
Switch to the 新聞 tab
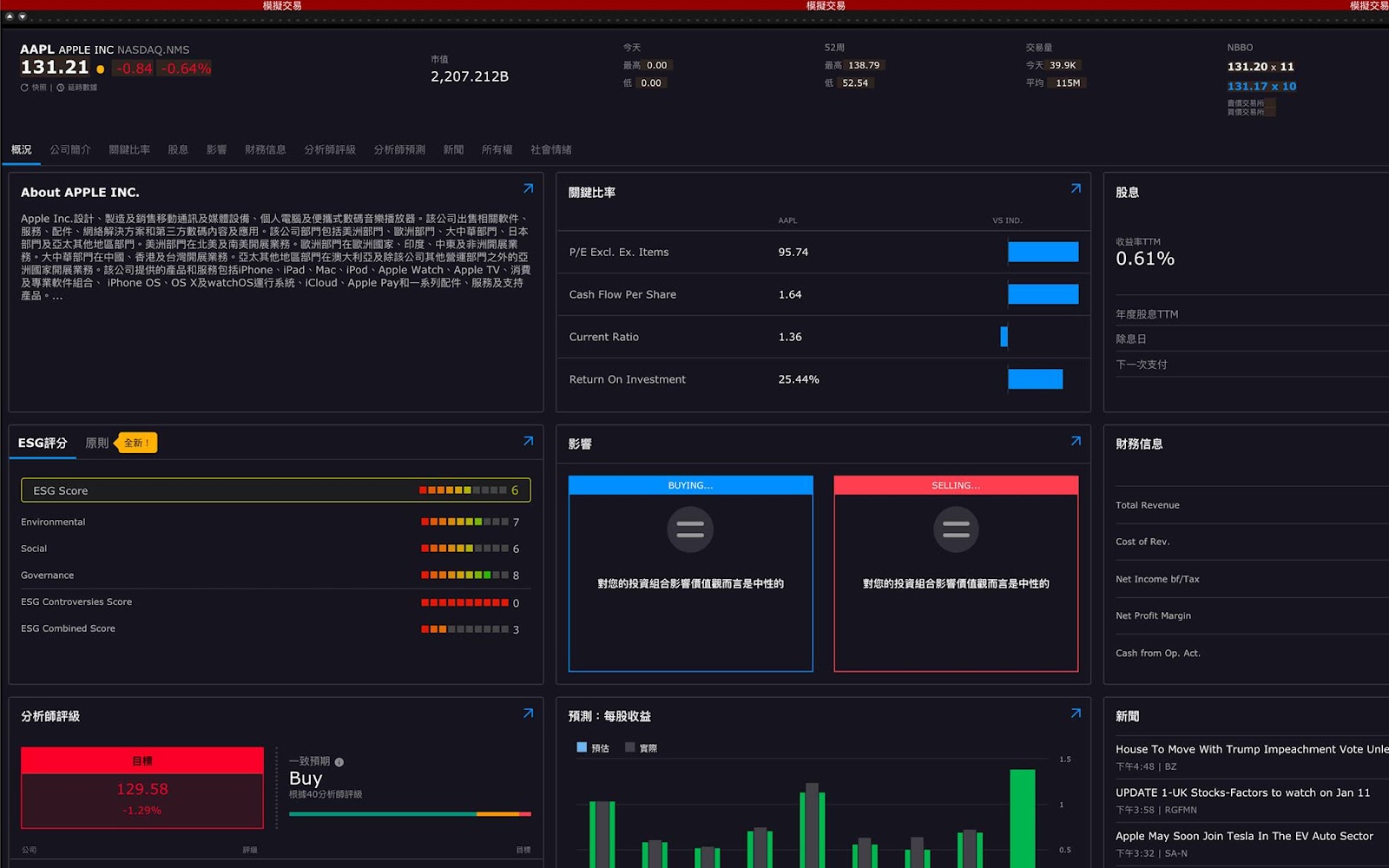pos(453,149)
